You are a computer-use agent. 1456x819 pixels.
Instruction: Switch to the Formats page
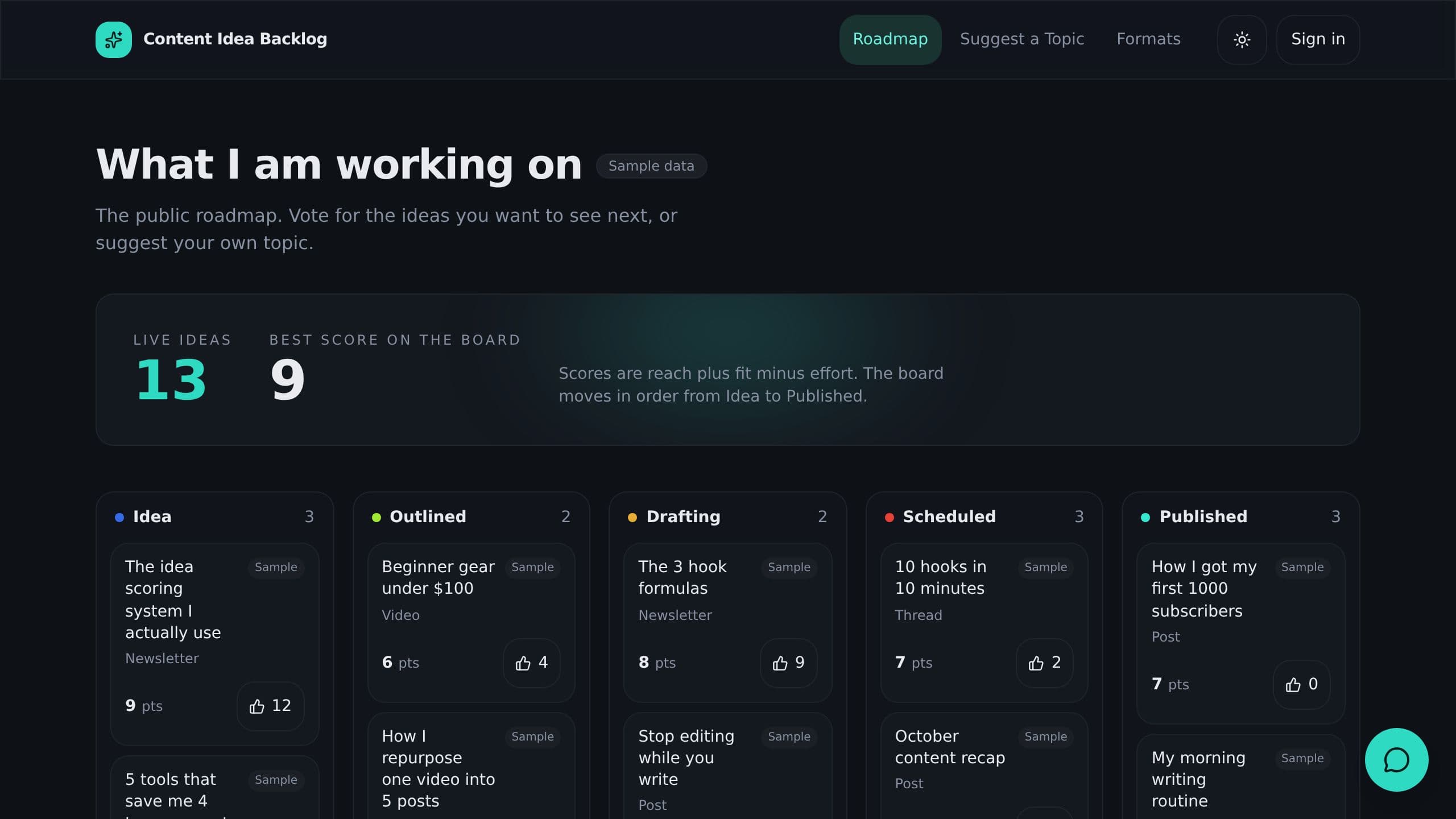(1148, 39)
